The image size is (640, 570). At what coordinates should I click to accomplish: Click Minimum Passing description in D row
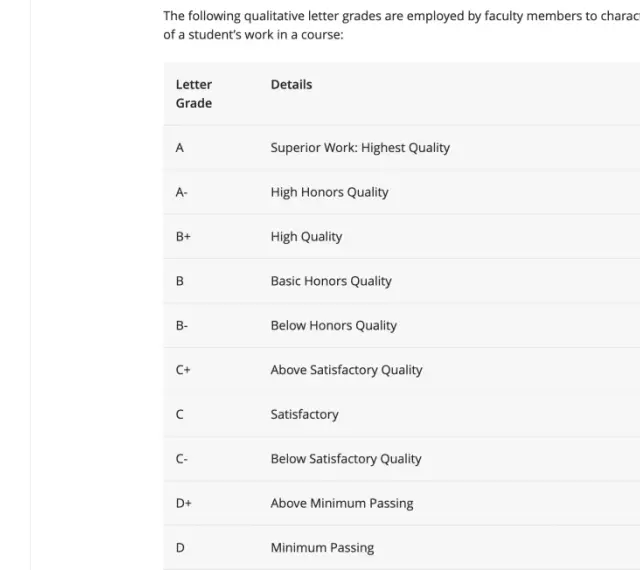(322, 548)
